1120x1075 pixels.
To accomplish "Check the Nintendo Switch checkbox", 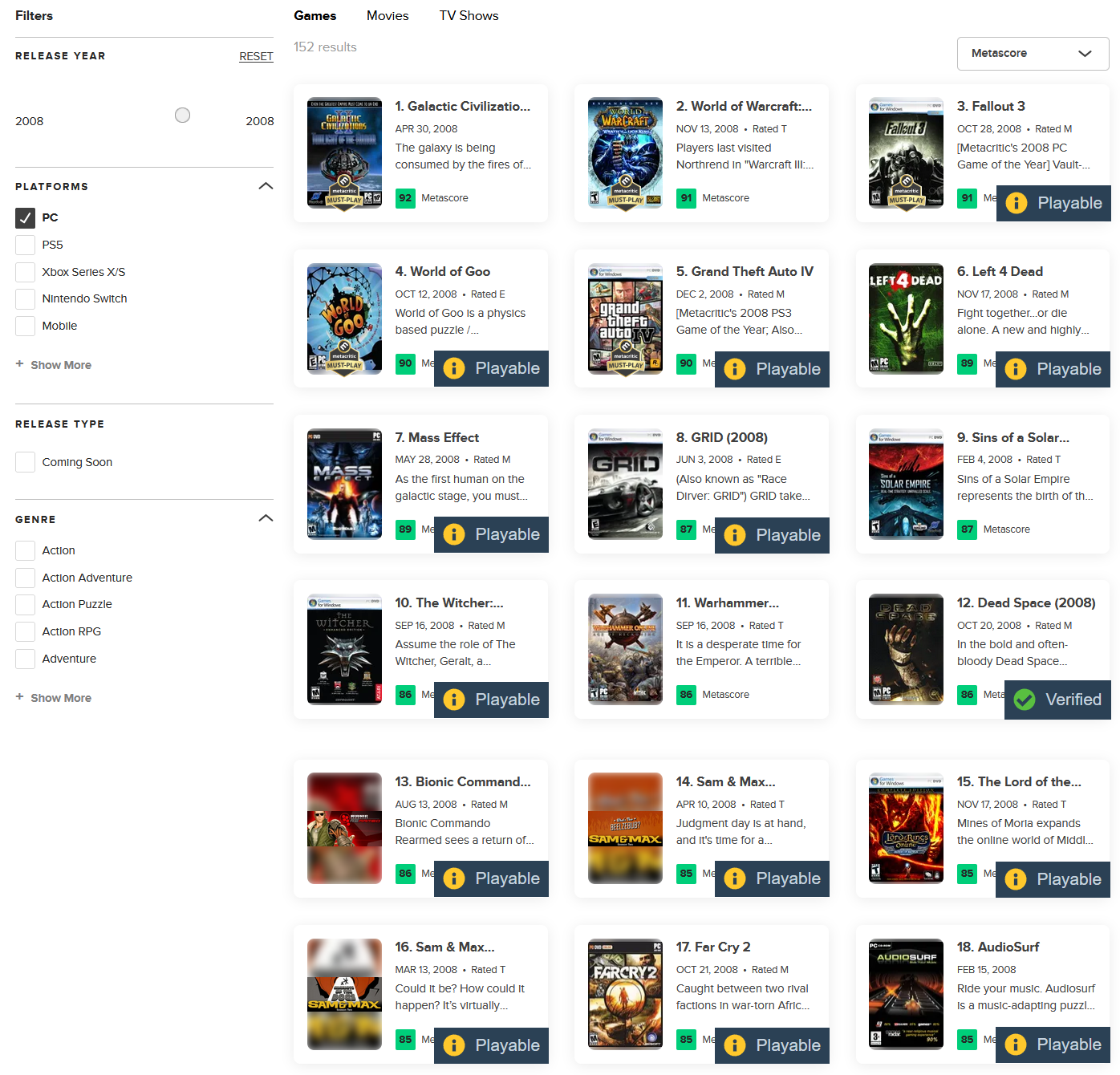I will pyautogui.click(x=25, y=298).
